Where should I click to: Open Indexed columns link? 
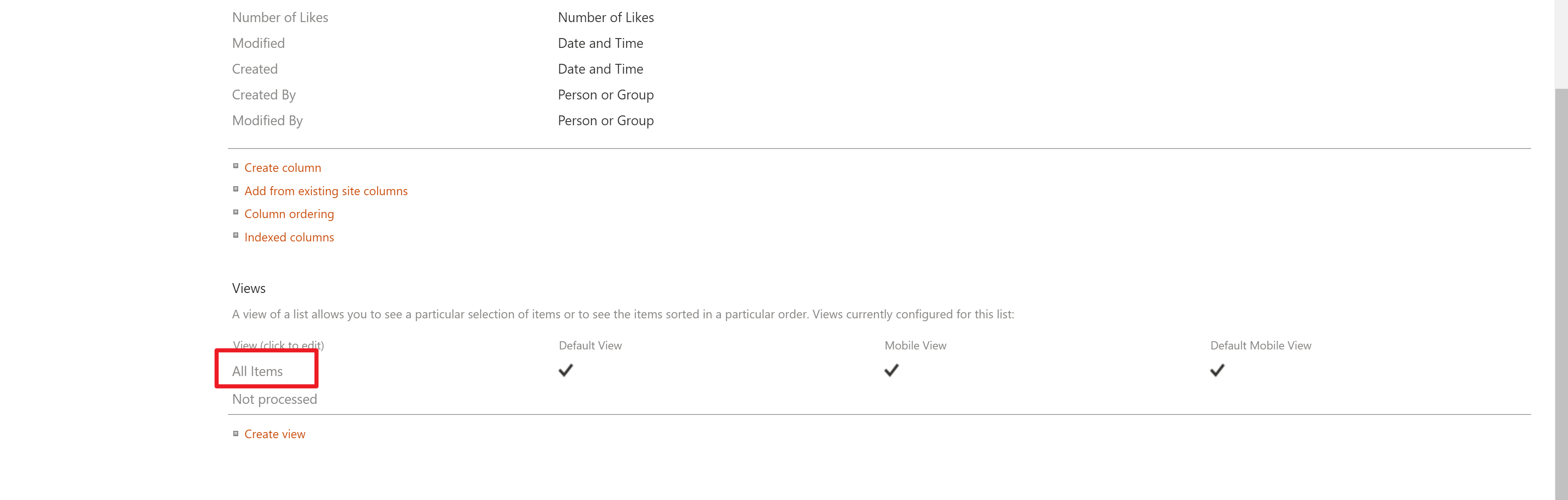click(x=289, y=237)
